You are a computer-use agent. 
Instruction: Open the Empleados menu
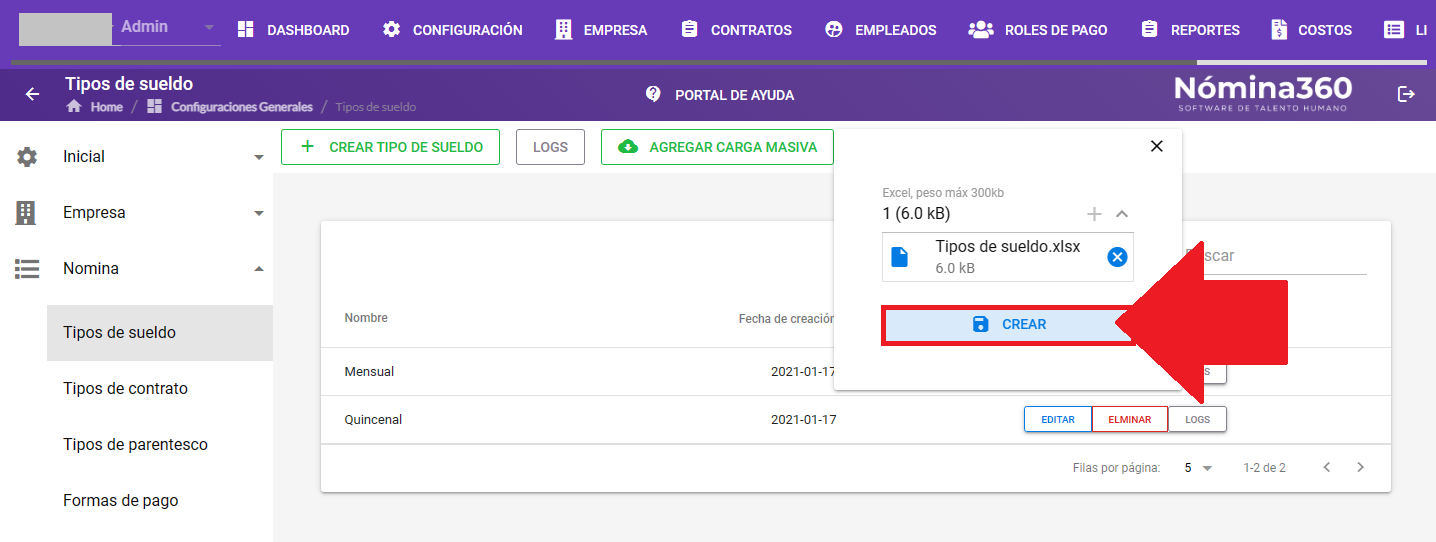(880, 30)
